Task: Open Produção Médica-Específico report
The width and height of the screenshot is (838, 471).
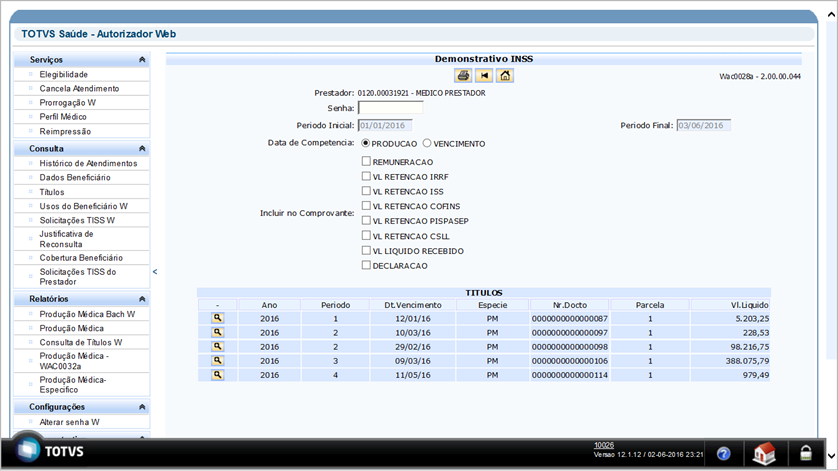Action: coord(73,384)
